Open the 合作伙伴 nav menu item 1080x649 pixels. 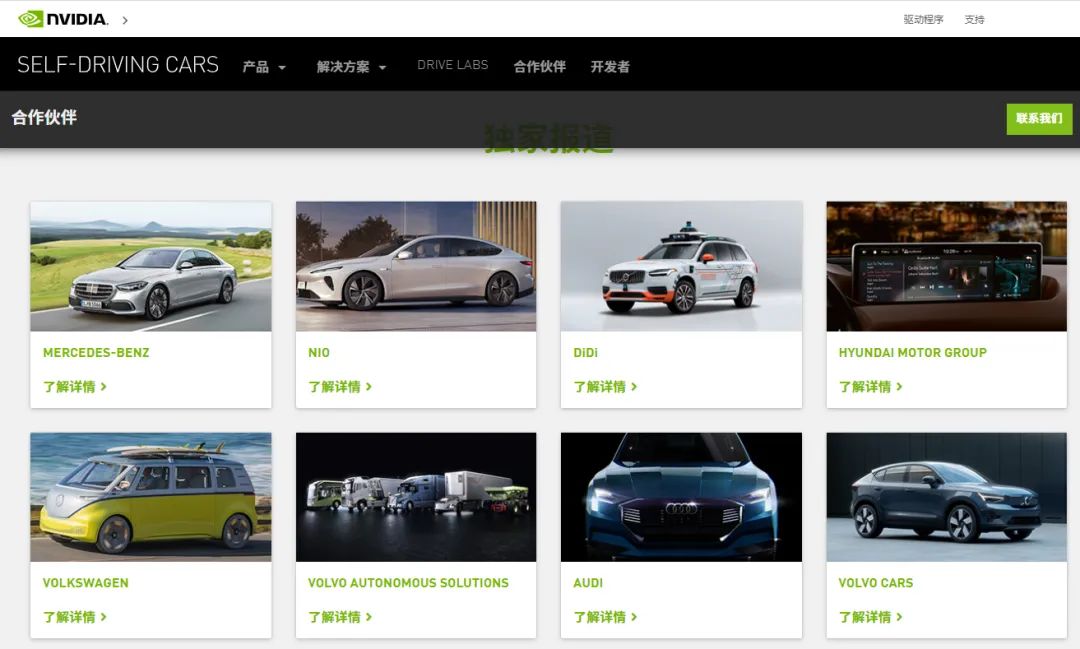pyautogui.click(x=539, y=67)
